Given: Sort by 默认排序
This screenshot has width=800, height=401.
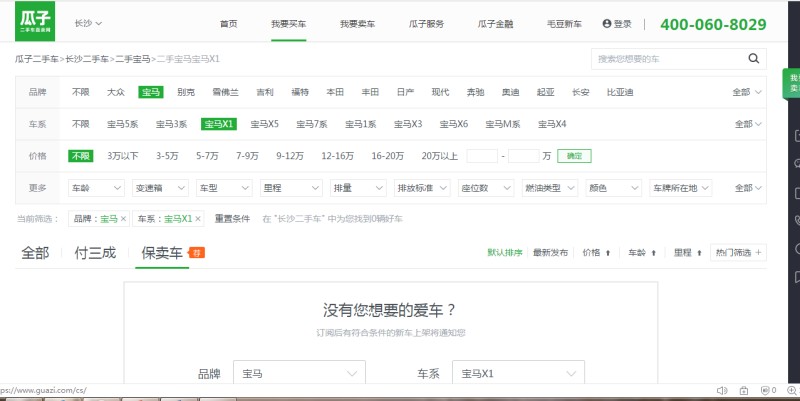Looking at the screenshot, I should 505,253.
